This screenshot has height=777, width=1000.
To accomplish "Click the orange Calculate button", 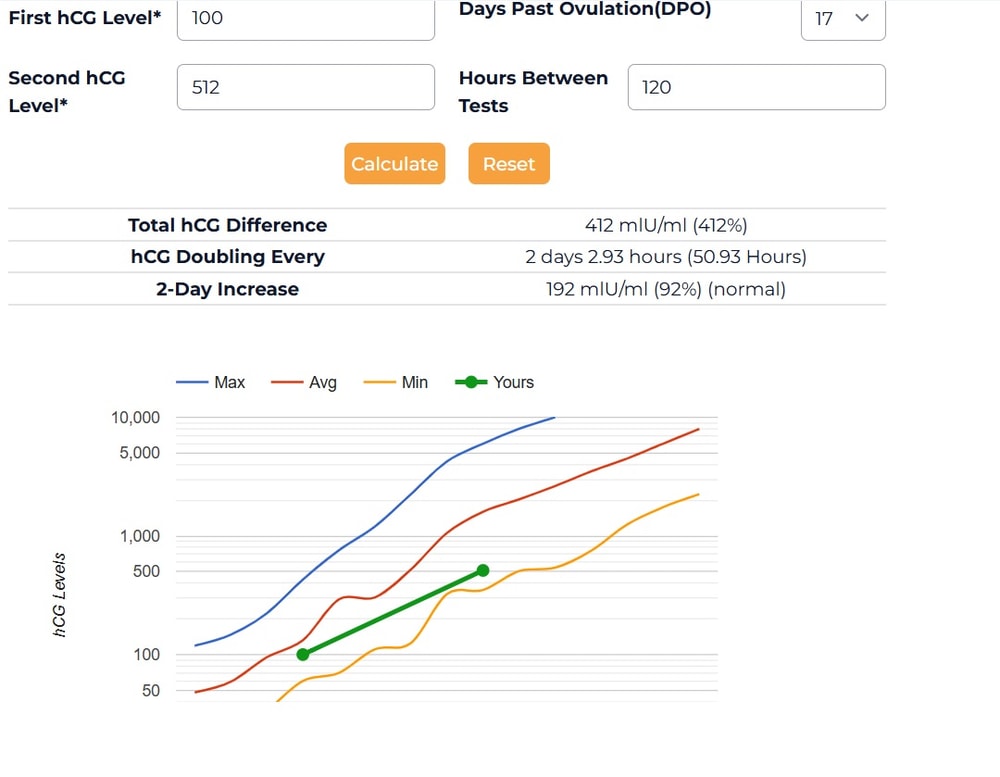I will pos(395,164).
